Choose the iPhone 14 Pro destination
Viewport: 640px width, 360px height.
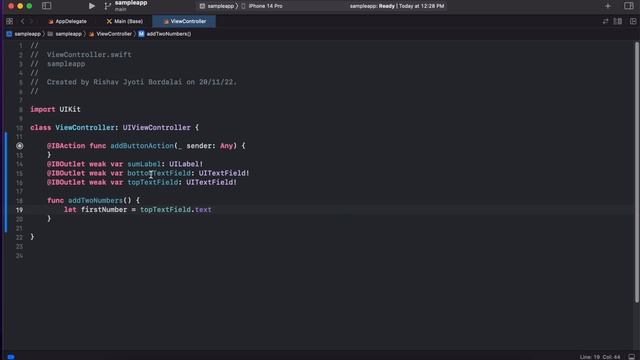(x=262, y=6)
